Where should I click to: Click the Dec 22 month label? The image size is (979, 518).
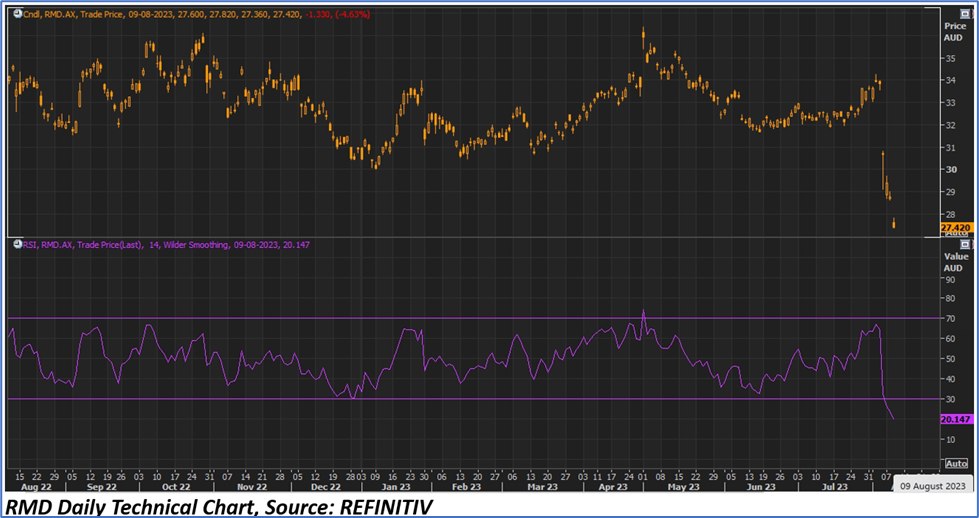pyautogui.click(x=327, y=487)
